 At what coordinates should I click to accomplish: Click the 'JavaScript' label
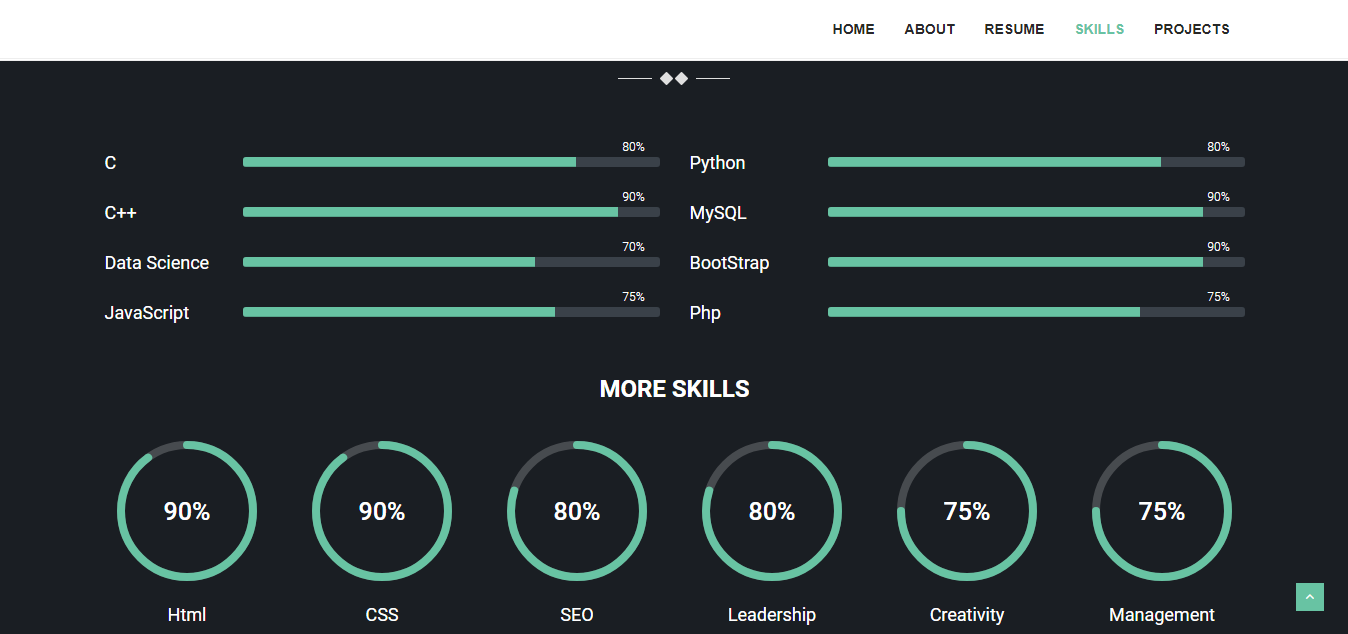click(x=147, y=313)
